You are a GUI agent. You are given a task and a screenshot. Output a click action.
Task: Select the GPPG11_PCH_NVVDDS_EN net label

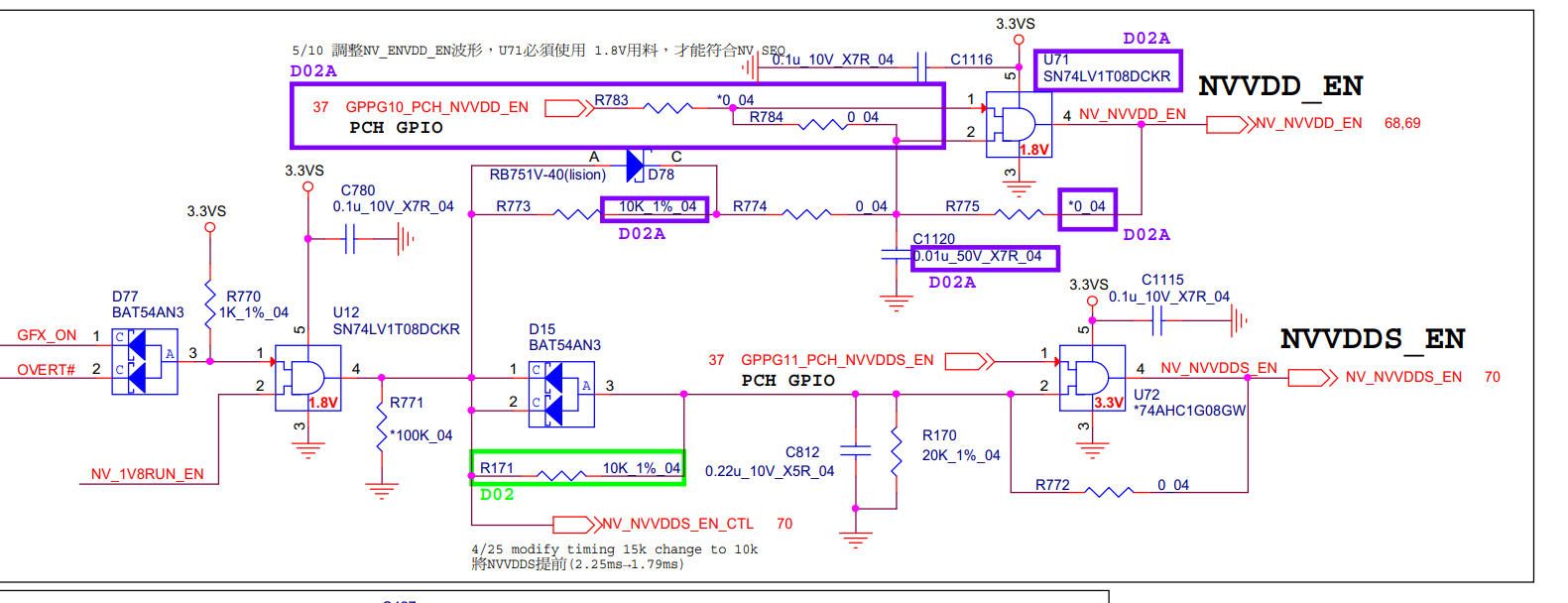pyautogui.click(x=837, y=360)
